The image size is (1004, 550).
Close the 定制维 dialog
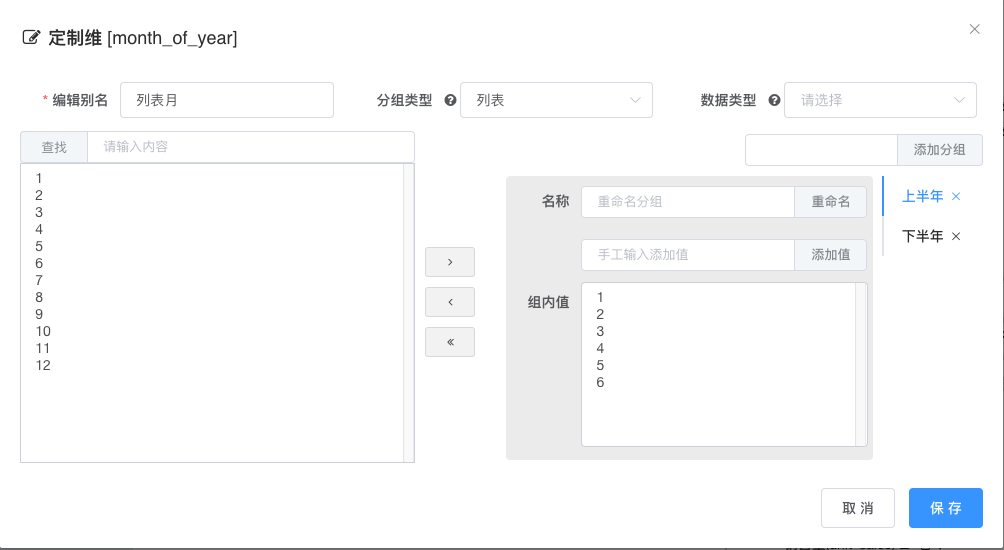pos(975,29)
